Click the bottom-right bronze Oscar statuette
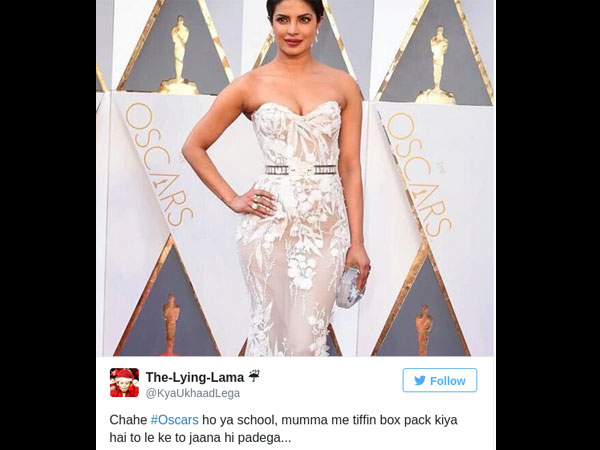Screen dimensions: 600x450 click(424, 331)
